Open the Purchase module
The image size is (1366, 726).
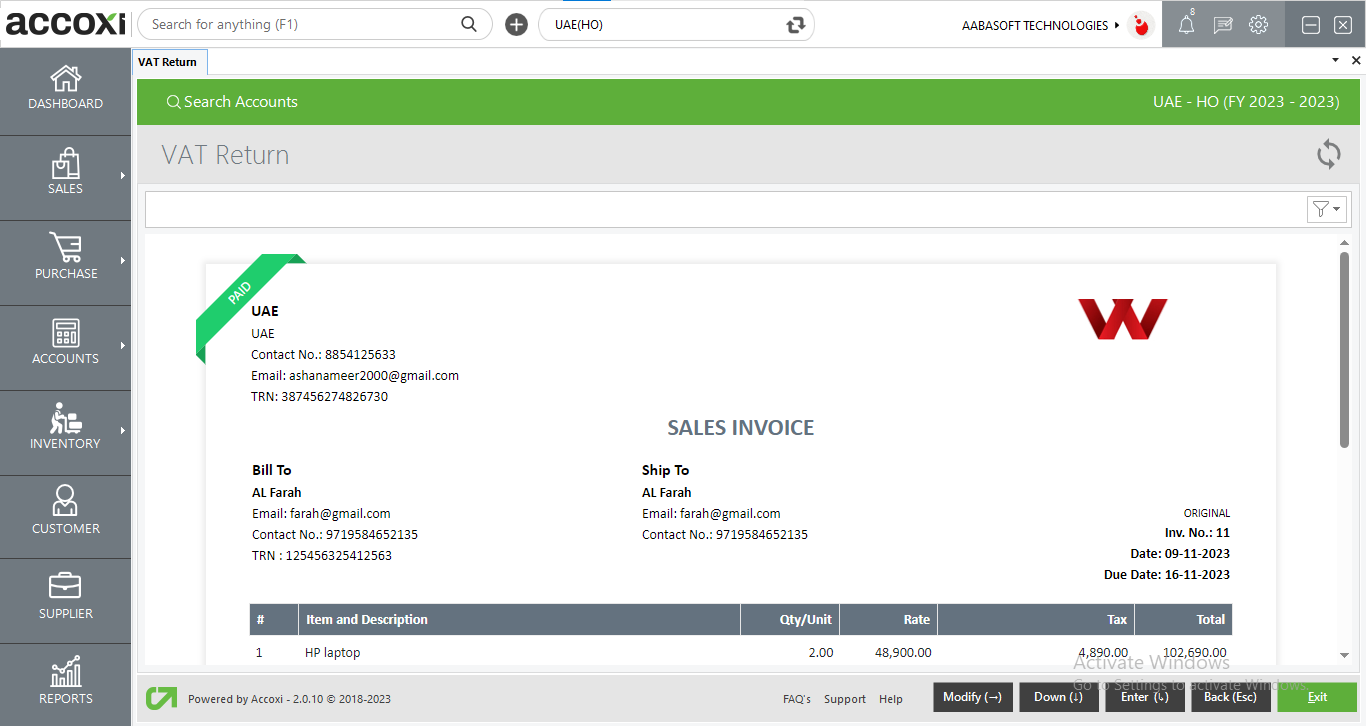[x=65, y=258]
